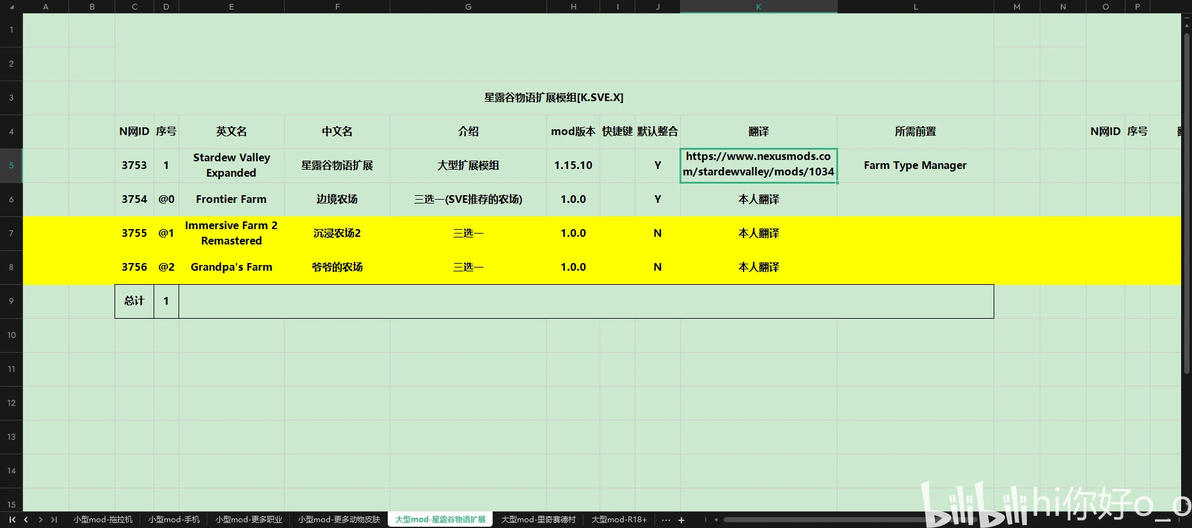Select the Grandpa's Farm cell

pyautogui.click(x=231, y=267)
